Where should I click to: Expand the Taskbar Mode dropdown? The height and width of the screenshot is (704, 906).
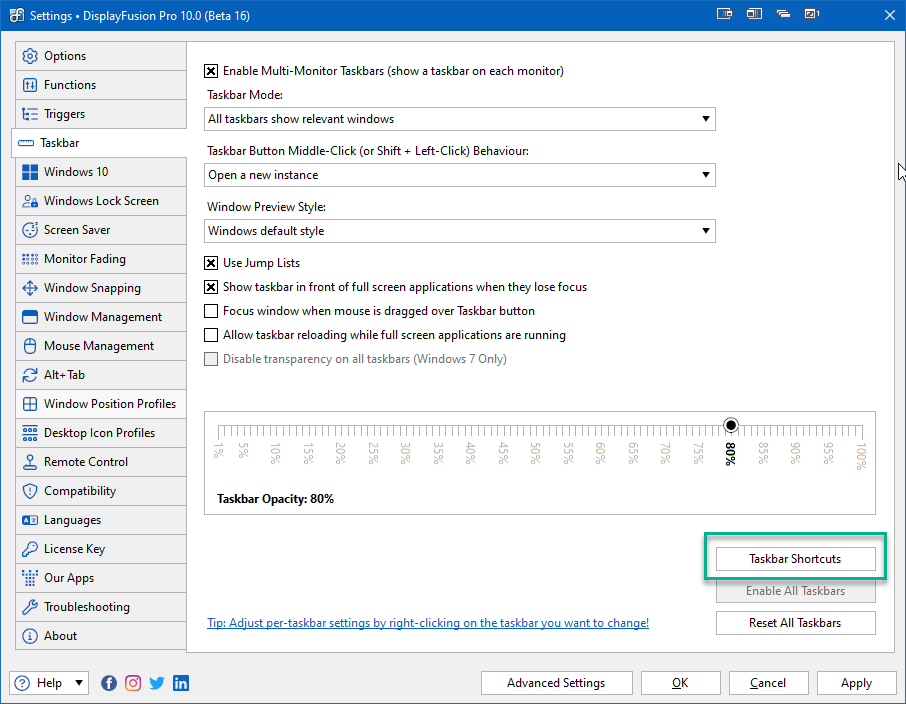(x=459, y=119)
